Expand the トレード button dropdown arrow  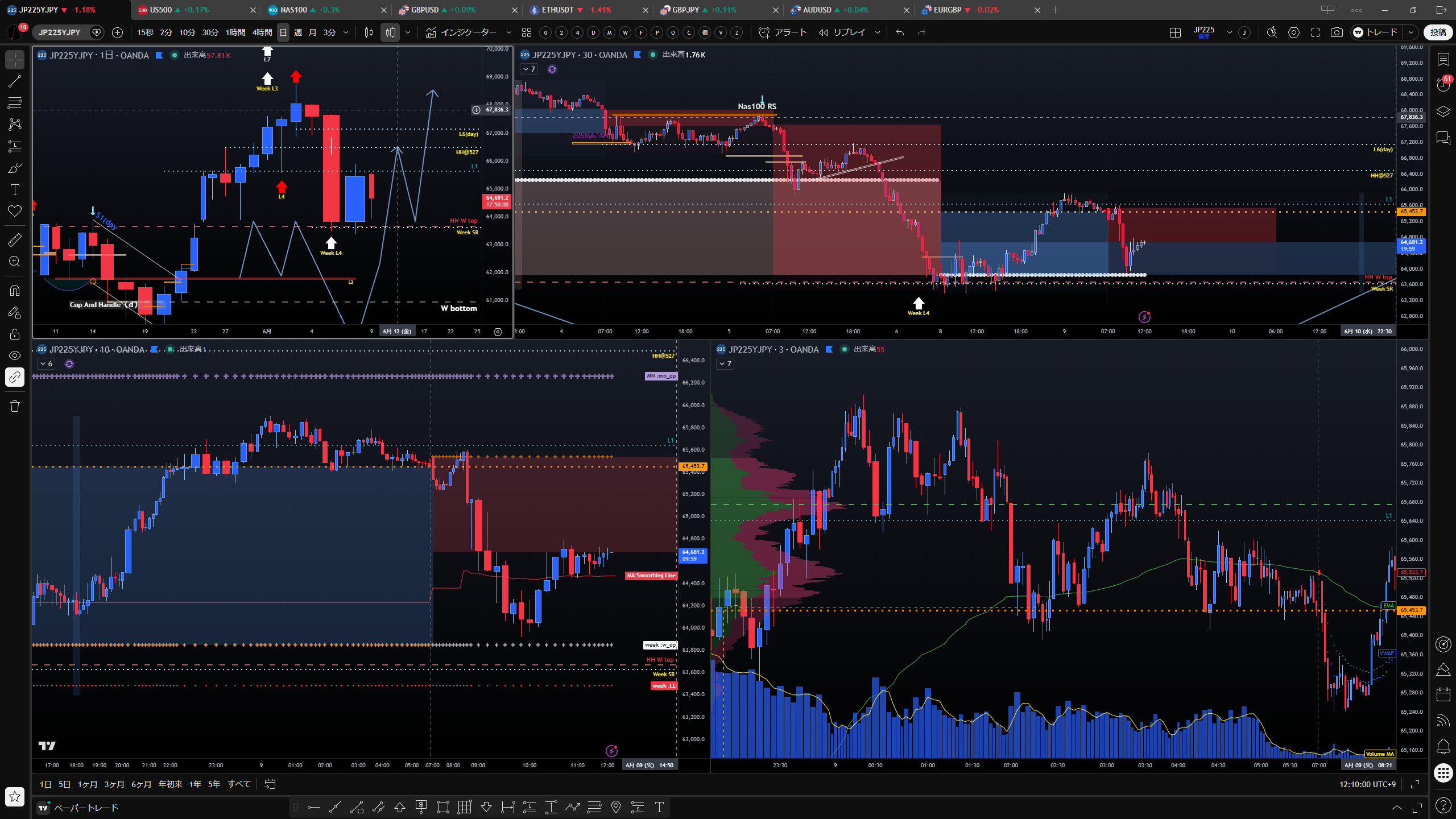1410,32
